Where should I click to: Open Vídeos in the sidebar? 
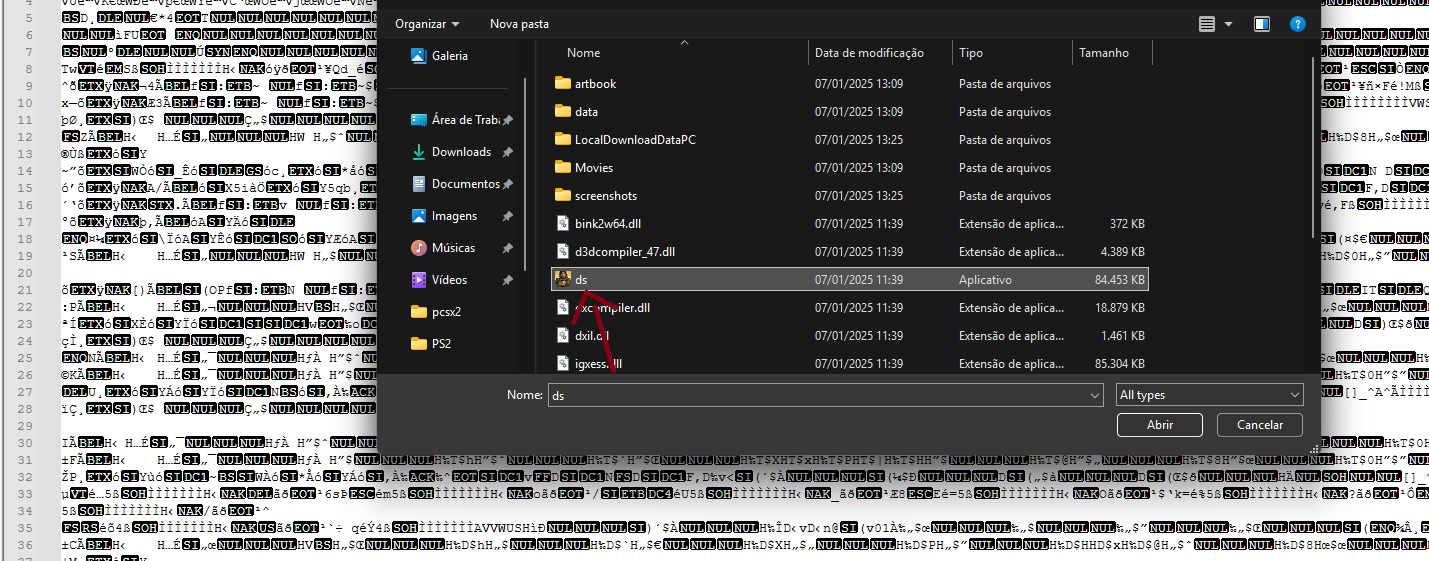click(461, 280)
